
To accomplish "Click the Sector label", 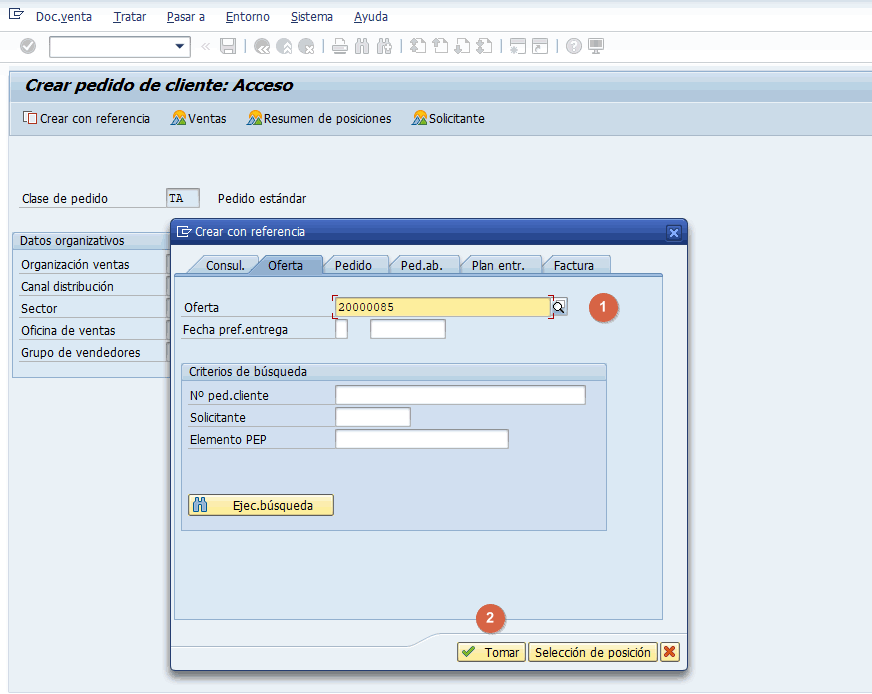I will point(39,309).
